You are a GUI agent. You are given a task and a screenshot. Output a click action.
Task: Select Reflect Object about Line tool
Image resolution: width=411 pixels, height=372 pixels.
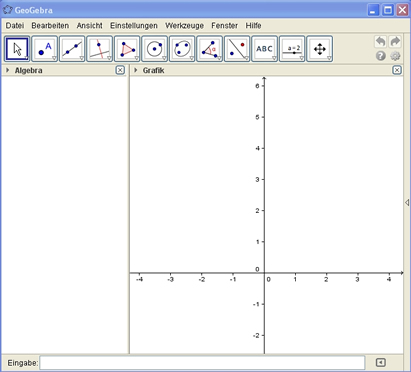point(237,49)
